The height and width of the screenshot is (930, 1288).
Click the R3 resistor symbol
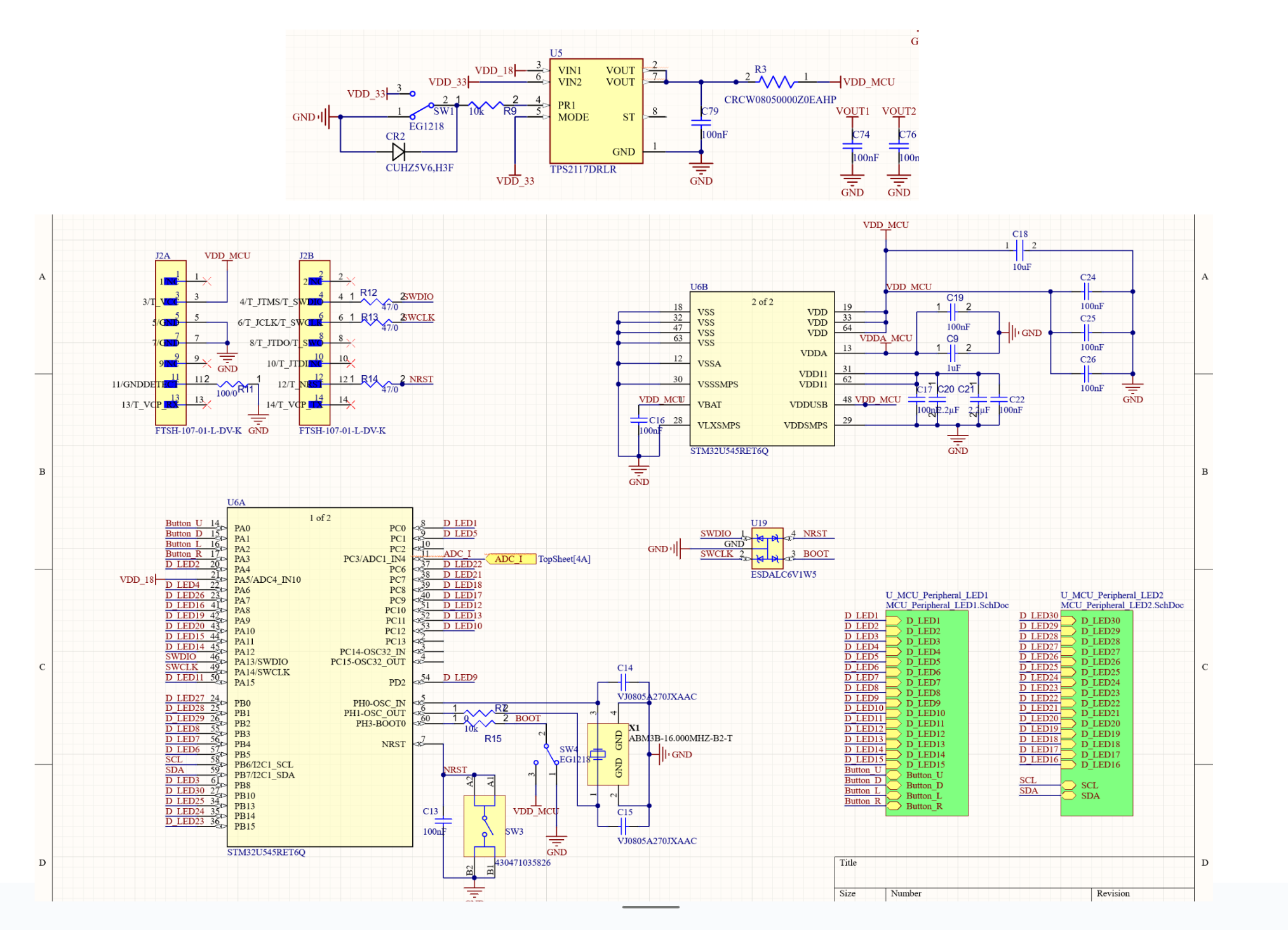[776, 82]
